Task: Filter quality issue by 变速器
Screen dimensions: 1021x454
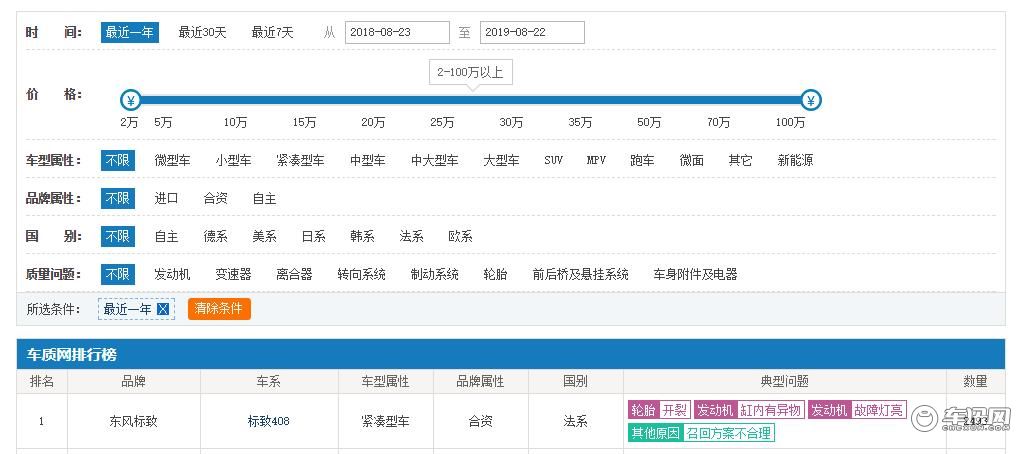Action: pyautogui.click(x=233, y=274)
